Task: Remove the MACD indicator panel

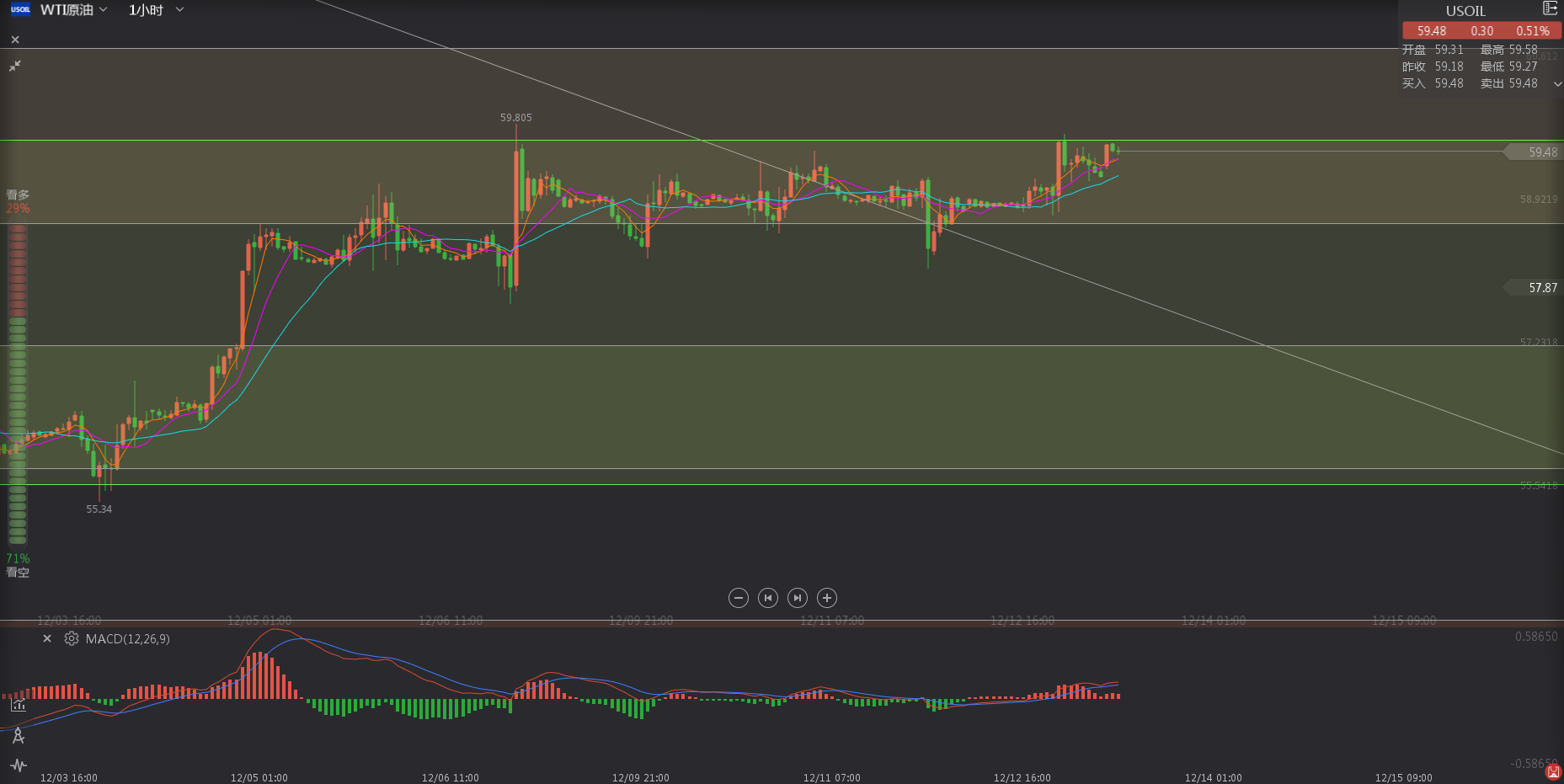Action: coord(47,639)
